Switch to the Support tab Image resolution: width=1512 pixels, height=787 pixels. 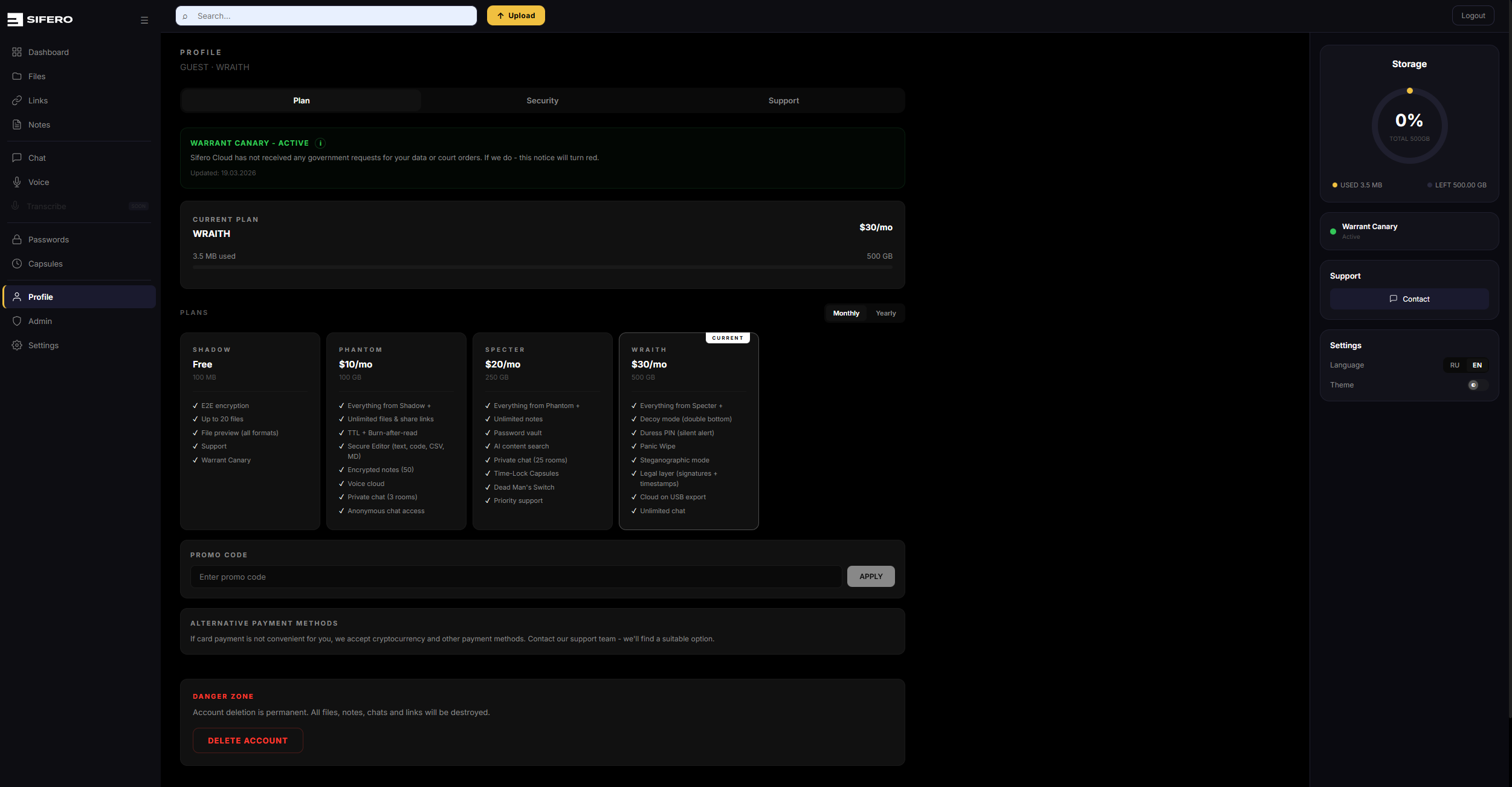click(x=783, y=100)
